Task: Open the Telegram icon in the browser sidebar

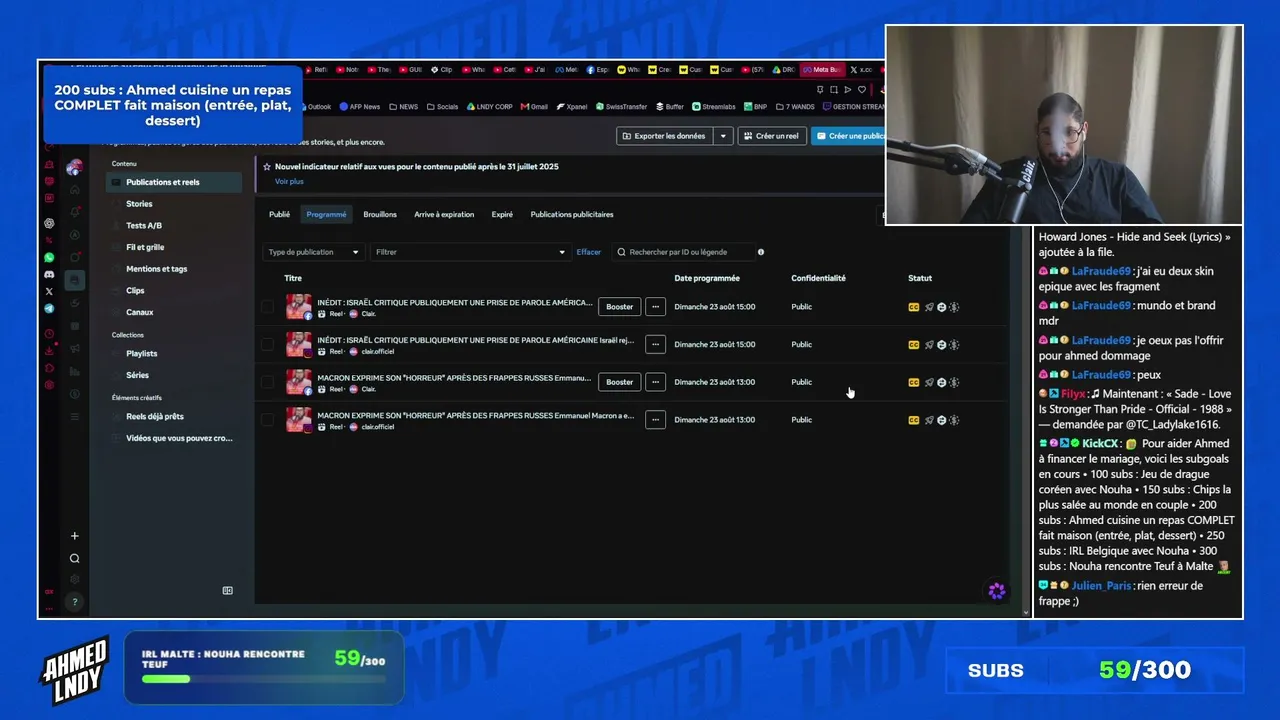Action: (x=49, y=309)
